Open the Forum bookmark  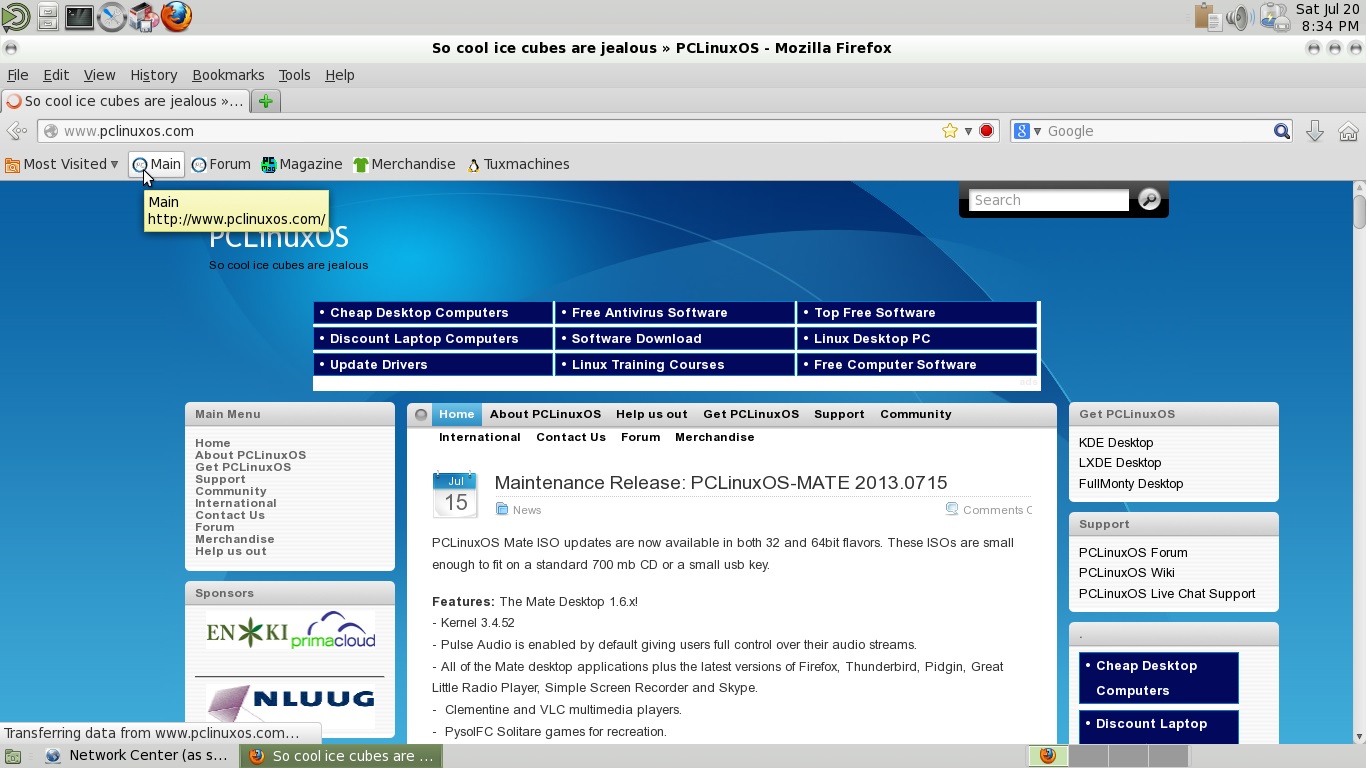click(221, 164)
